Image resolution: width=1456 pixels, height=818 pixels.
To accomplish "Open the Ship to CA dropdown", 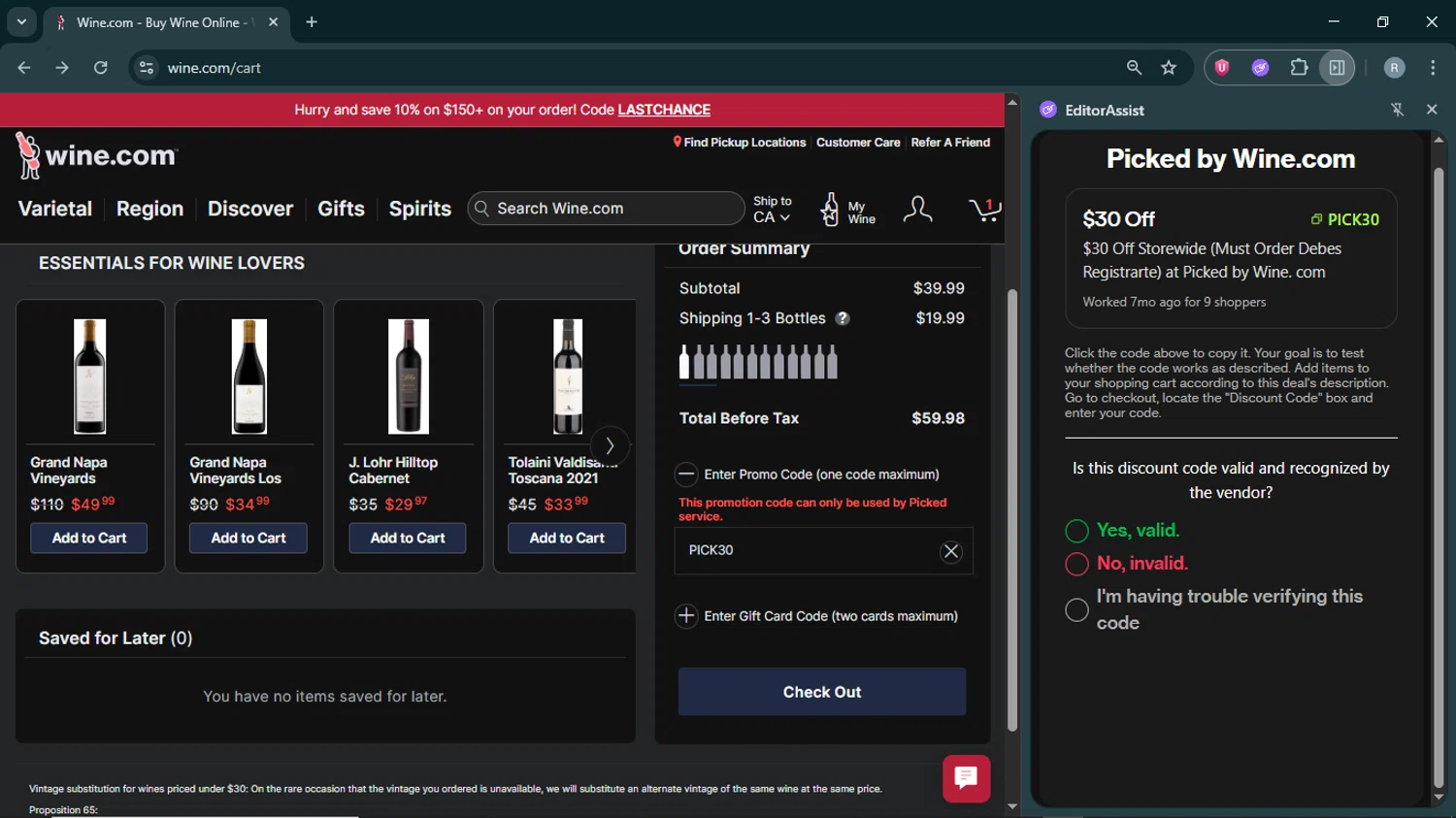I will point(773,210).
